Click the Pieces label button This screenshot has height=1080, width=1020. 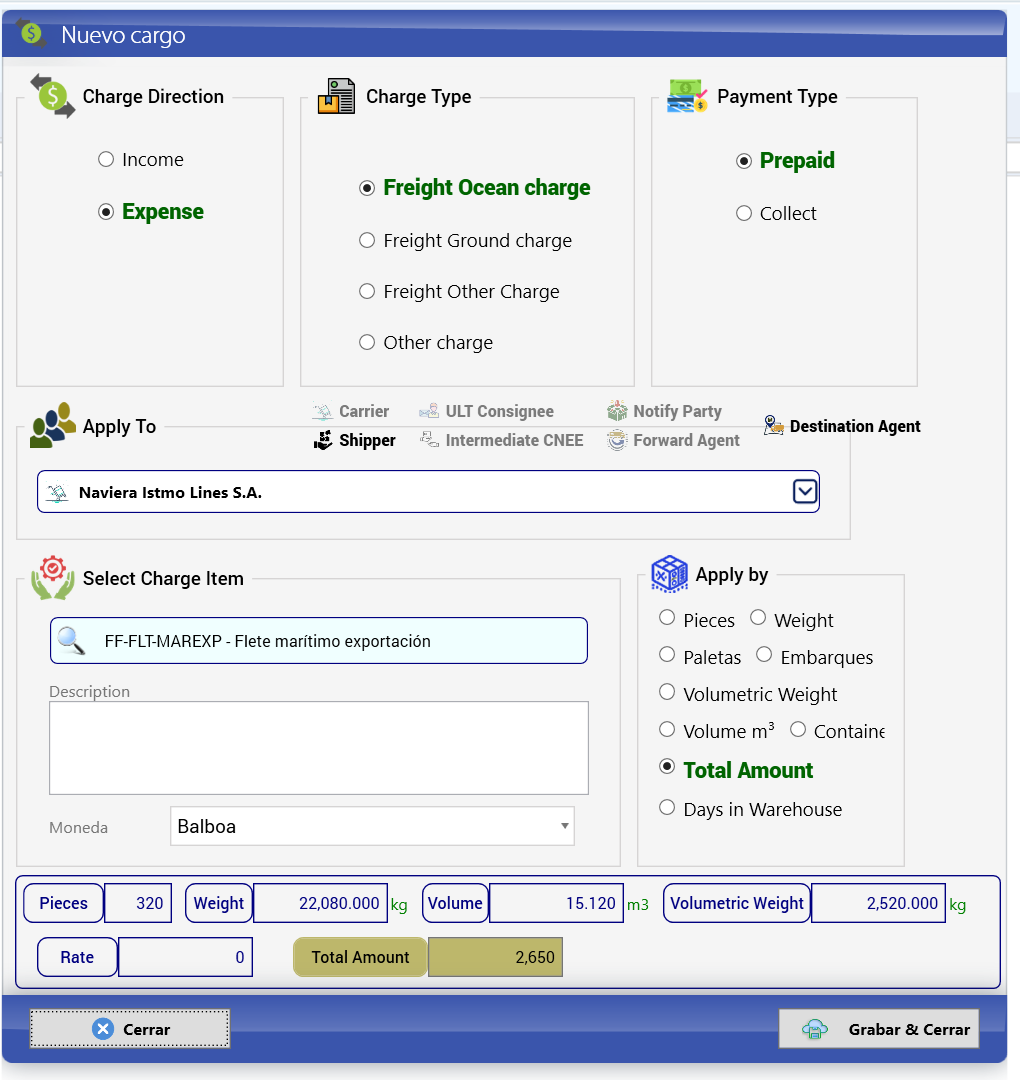coord(63,903)
